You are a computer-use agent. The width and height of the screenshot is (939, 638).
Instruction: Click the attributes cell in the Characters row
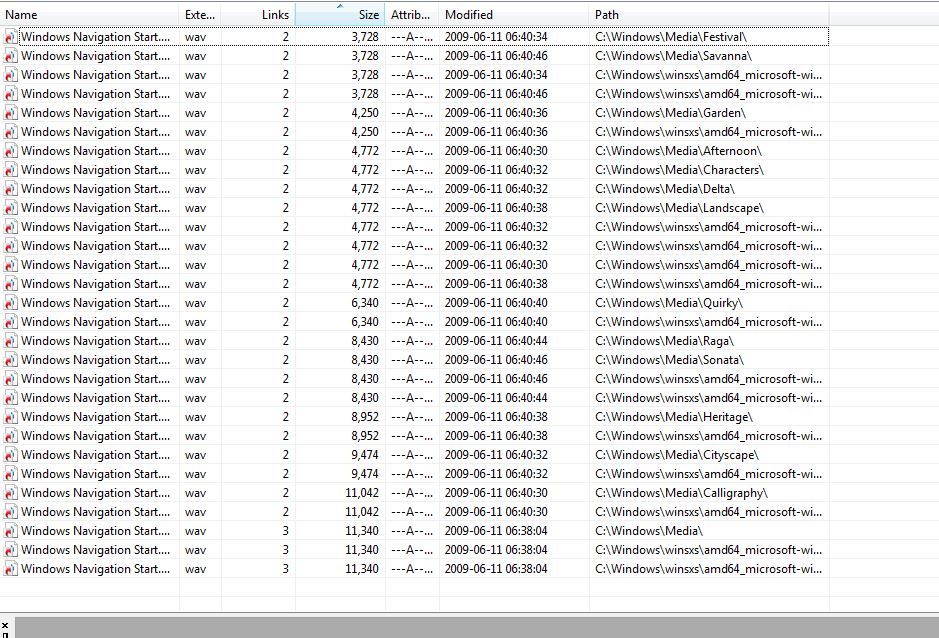pos(412,170)
